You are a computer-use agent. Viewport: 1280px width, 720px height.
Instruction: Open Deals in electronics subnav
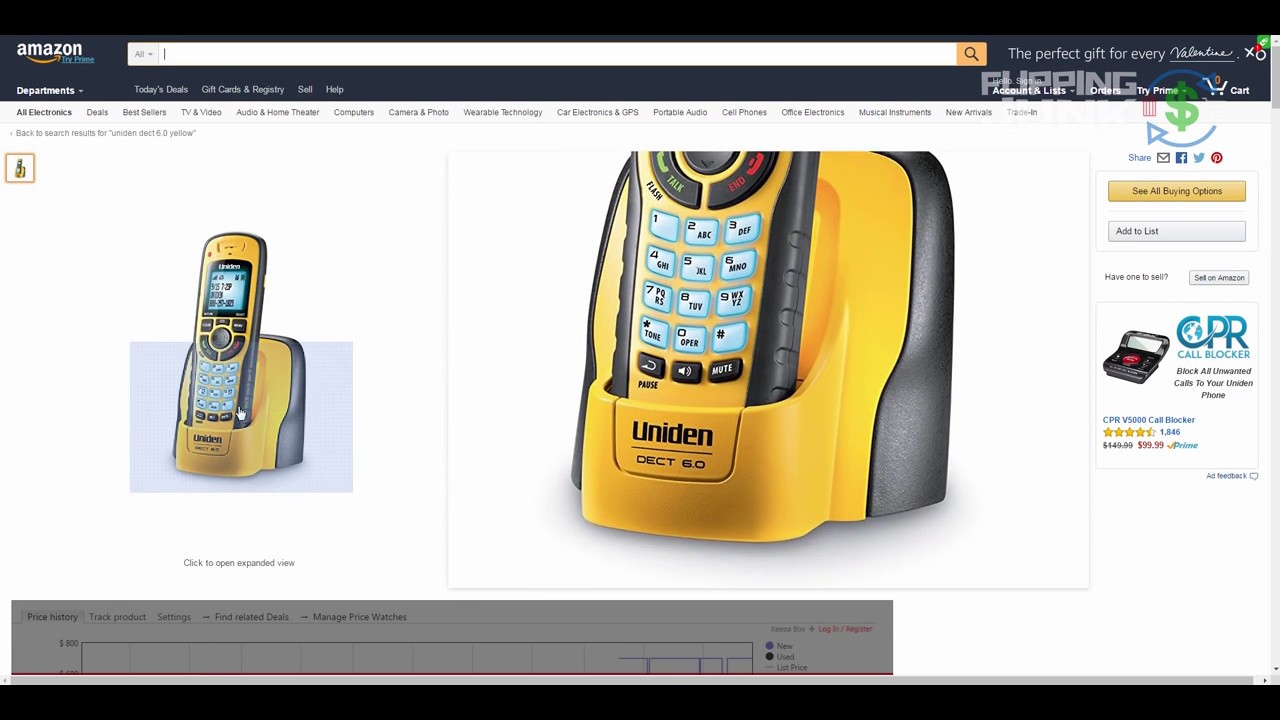[x=97, y=112]
